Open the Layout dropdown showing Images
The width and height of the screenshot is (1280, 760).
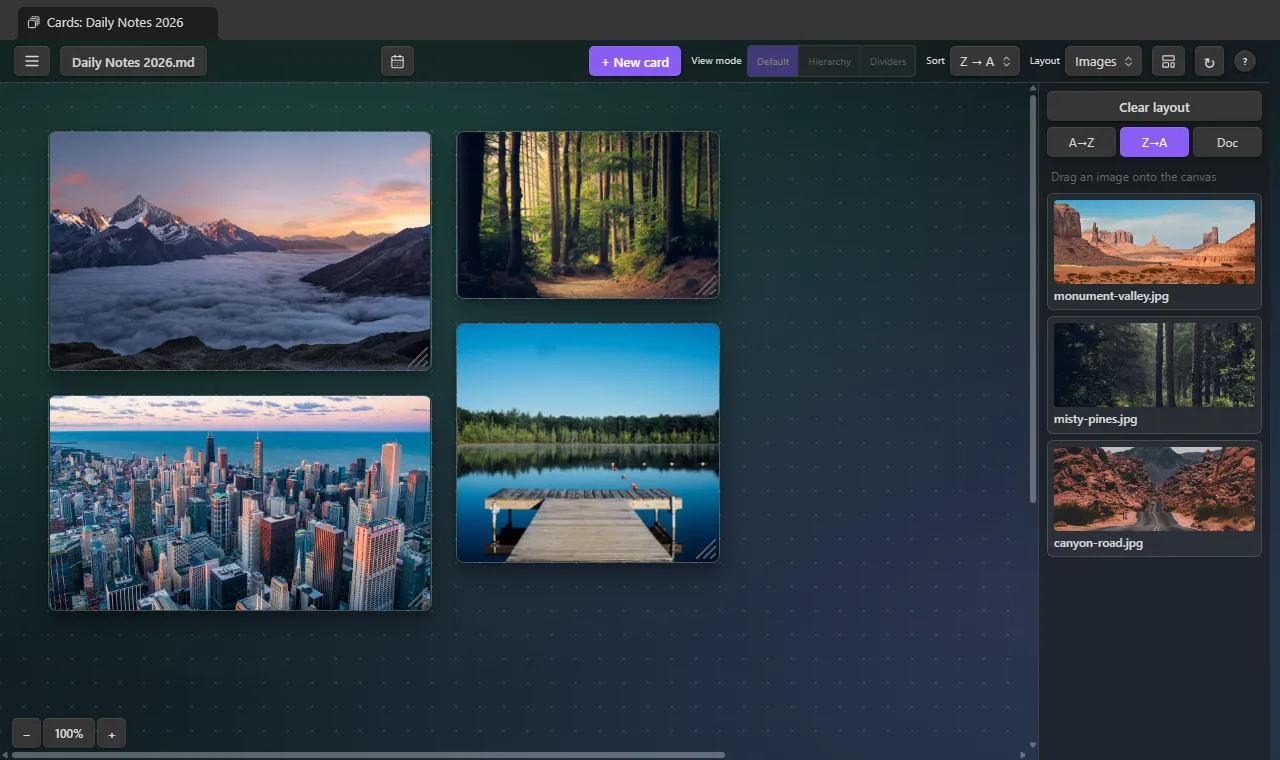[x=1103, y=62]
